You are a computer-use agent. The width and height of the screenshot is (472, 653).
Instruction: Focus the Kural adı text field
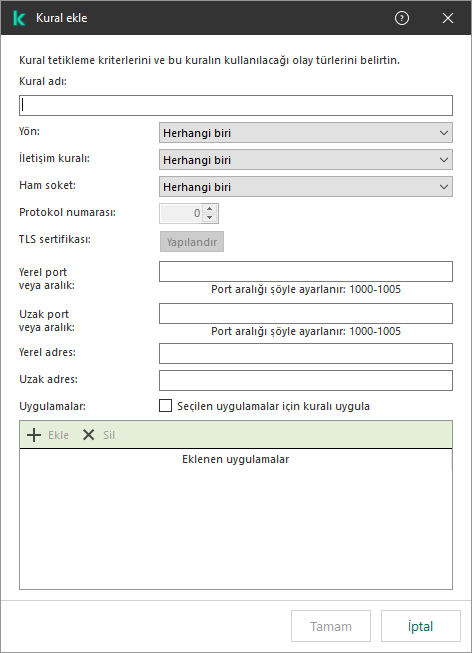click(x=236, y=105)
